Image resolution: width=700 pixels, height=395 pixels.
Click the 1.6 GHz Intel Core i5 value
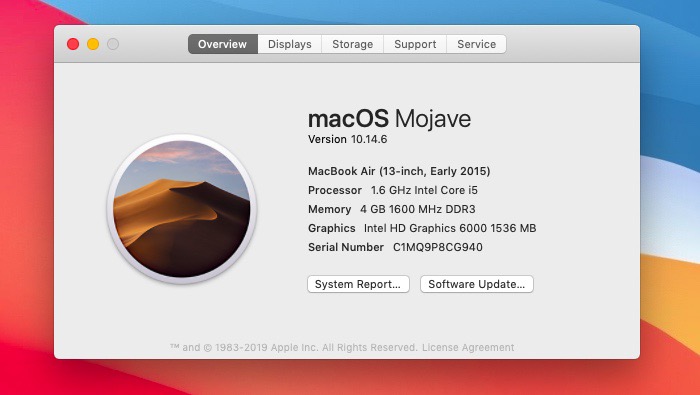point(424,190)
